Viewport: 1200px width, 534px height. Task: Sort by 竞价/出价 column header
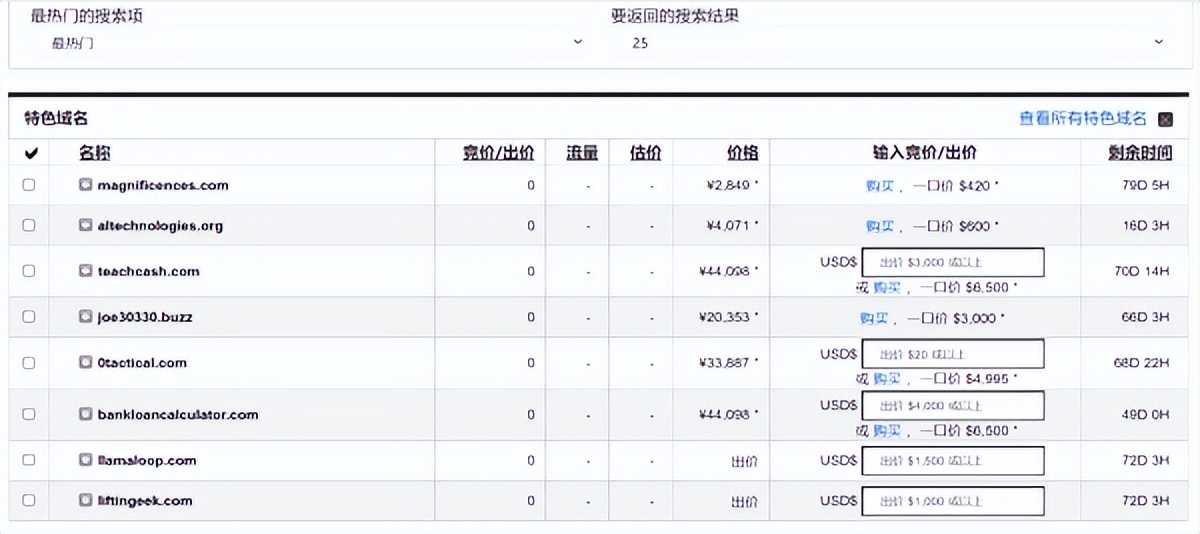pos(498,153)
